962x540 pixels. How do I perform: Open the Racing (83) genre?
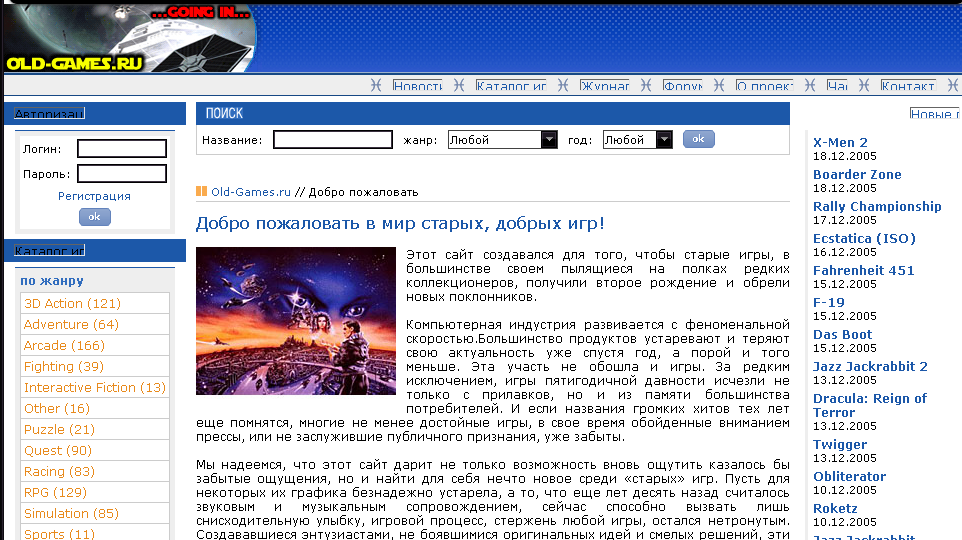60,471
